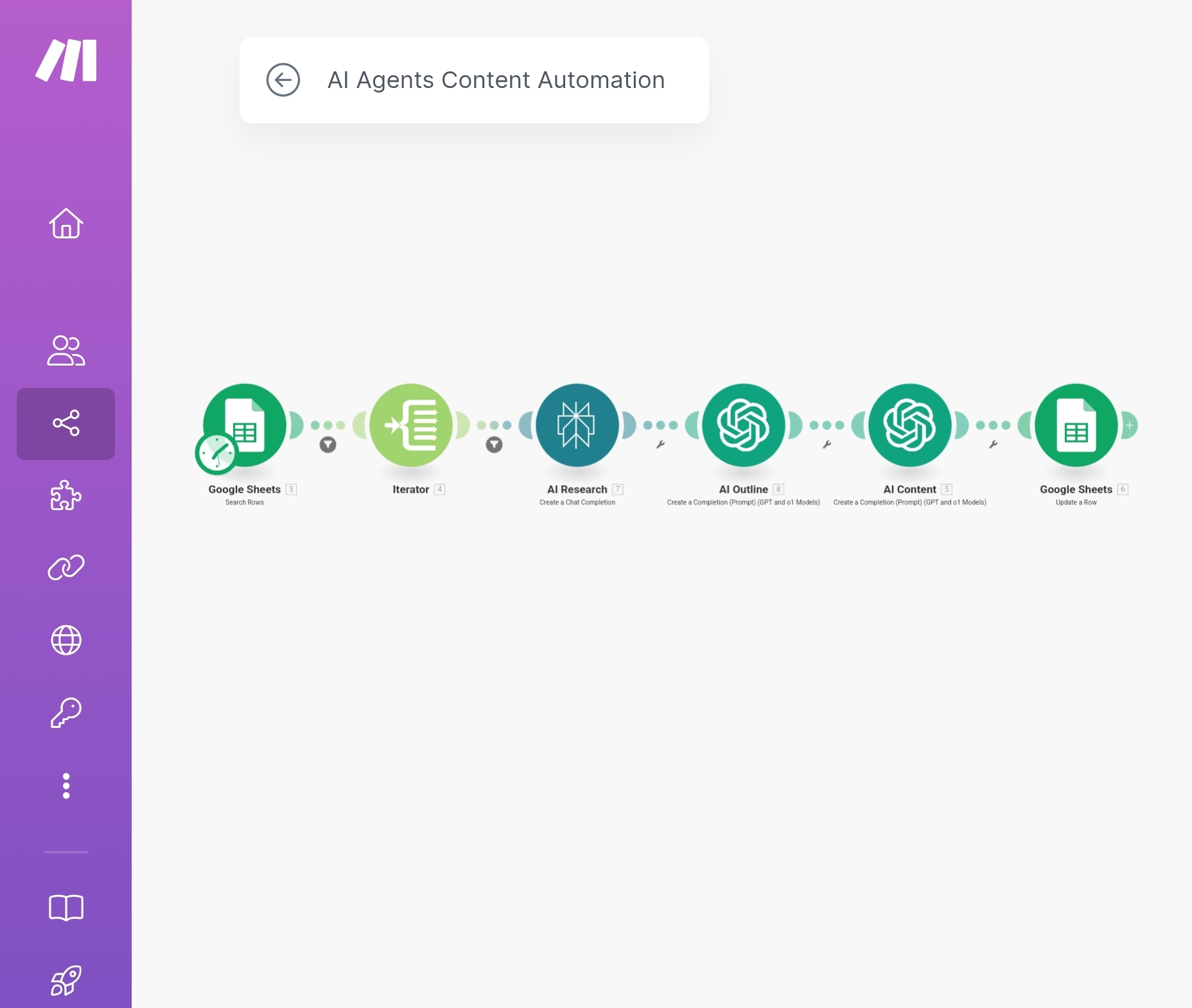
Task: Open Connections chain-link icon in sidebar
Action: (x=66, y=568)
